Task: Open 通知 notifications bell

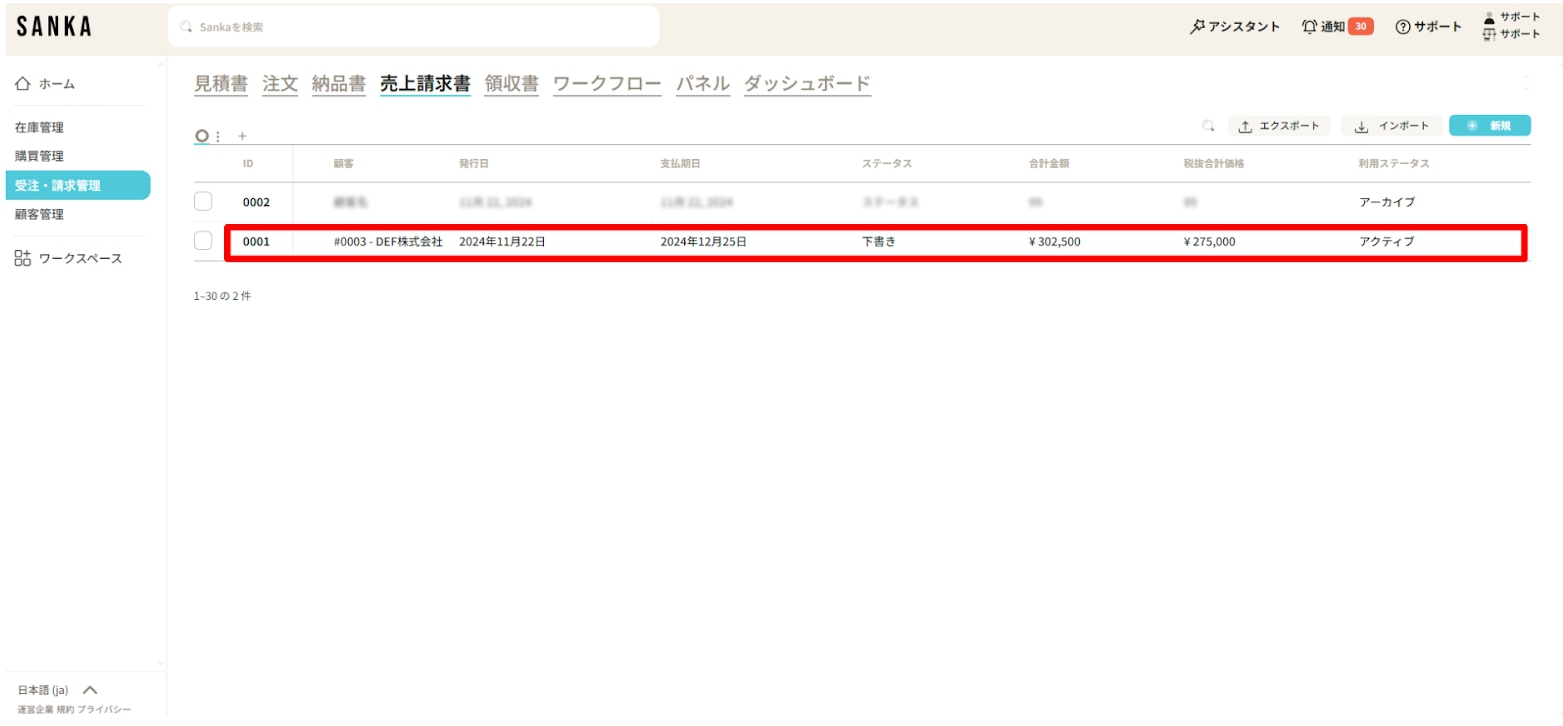Action: click(x=1337, y=27)
